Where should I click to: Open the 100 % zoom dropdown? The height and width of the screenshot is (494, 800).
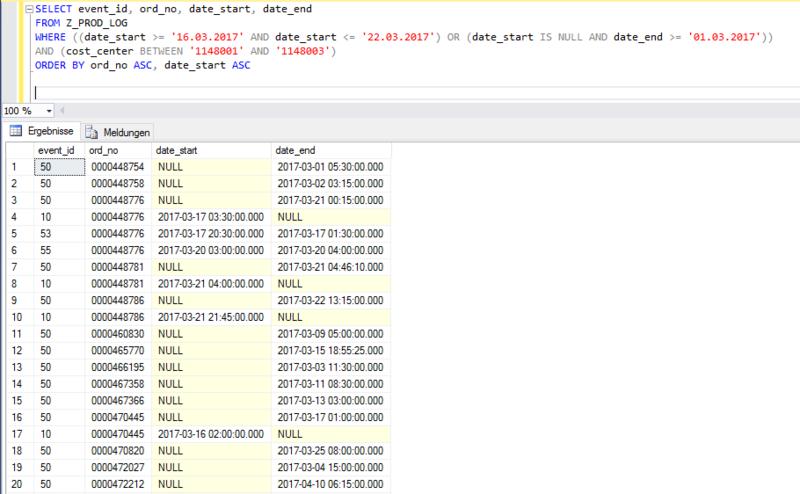click(x=49, y=111)
